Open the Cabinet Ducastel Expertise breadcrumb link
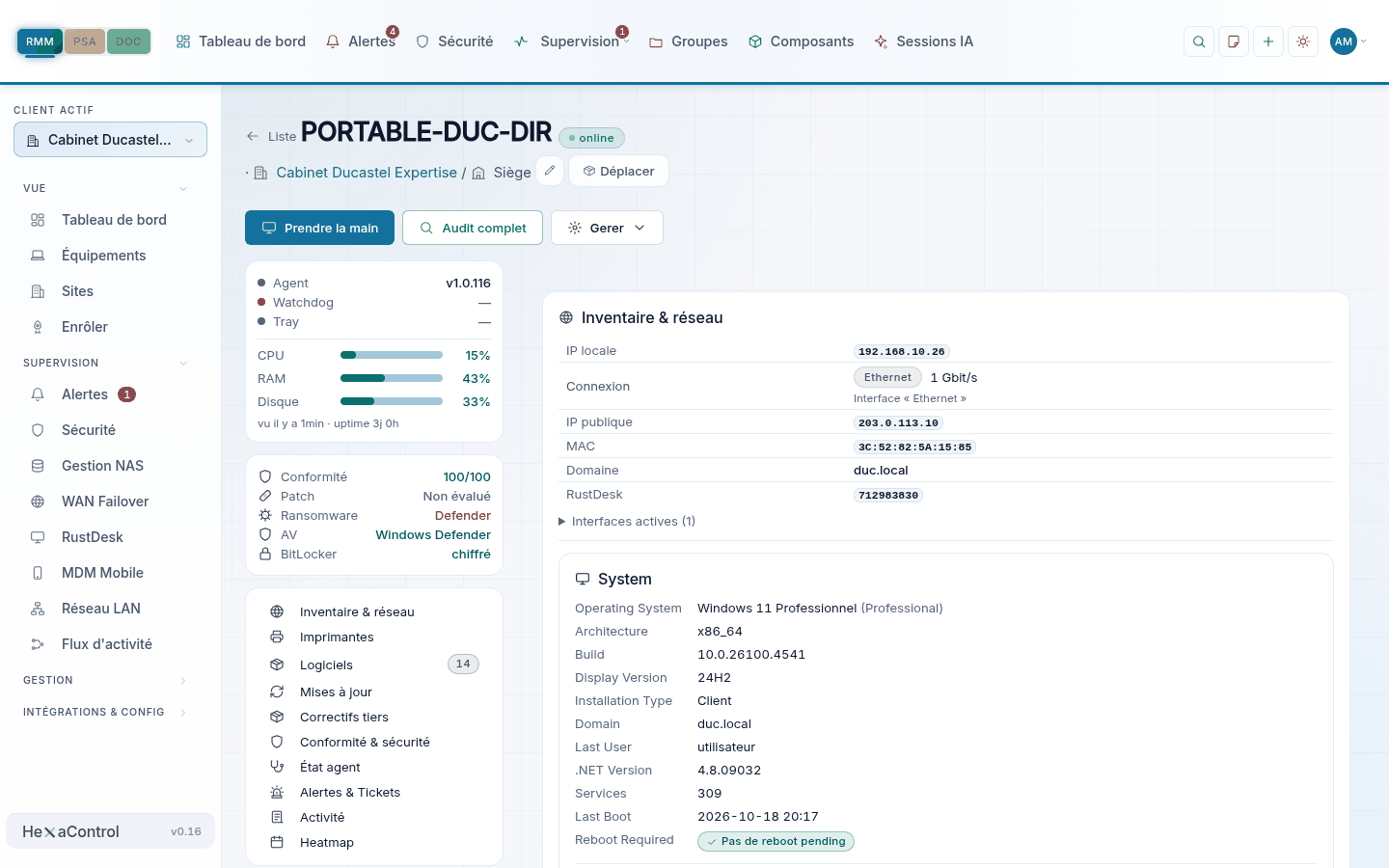Viewport: 1389px width, 868px height. click(x=367, y=172)
